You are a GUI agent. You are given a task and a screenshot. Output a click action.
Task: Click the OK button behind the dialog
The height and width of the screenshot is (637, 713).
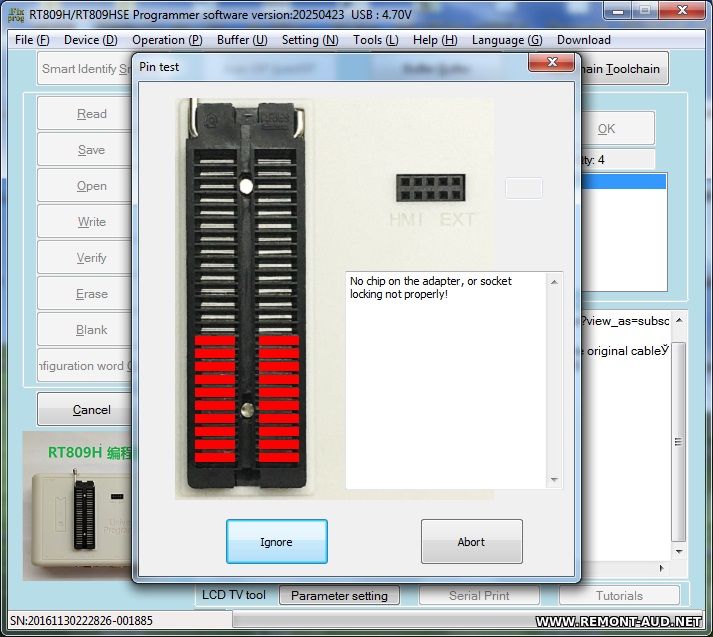click(x=618, y=129)
